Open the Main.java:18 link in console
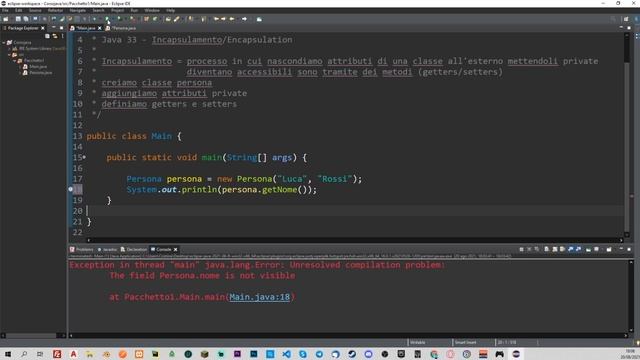The height and width of the screenshot is (360, 640). click(260, 297)
